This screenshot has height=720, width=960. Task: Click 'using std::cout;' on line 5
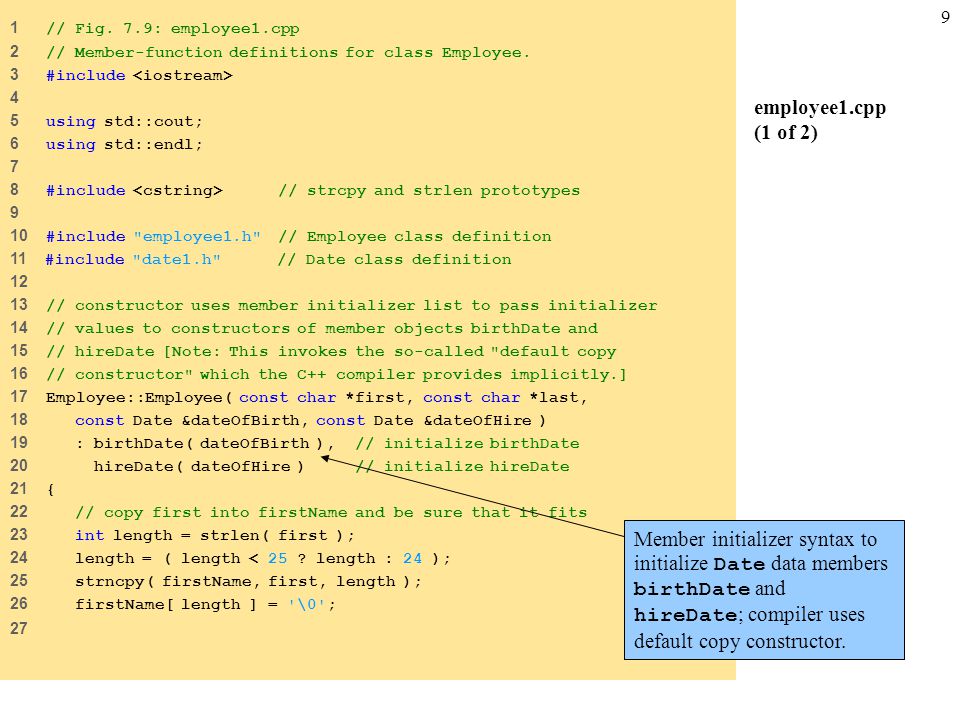tap(124, 121)
